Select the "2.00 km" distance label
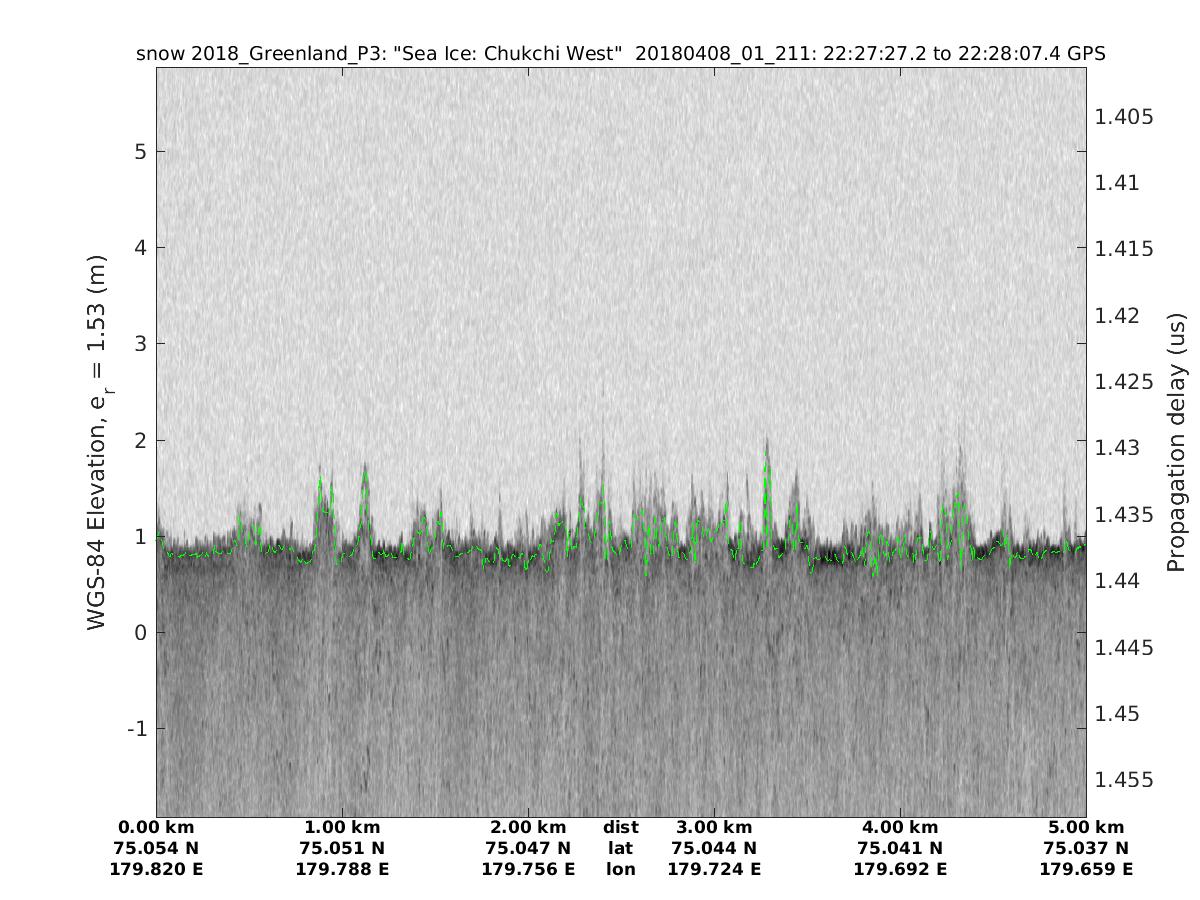 (x=528, y=828)
